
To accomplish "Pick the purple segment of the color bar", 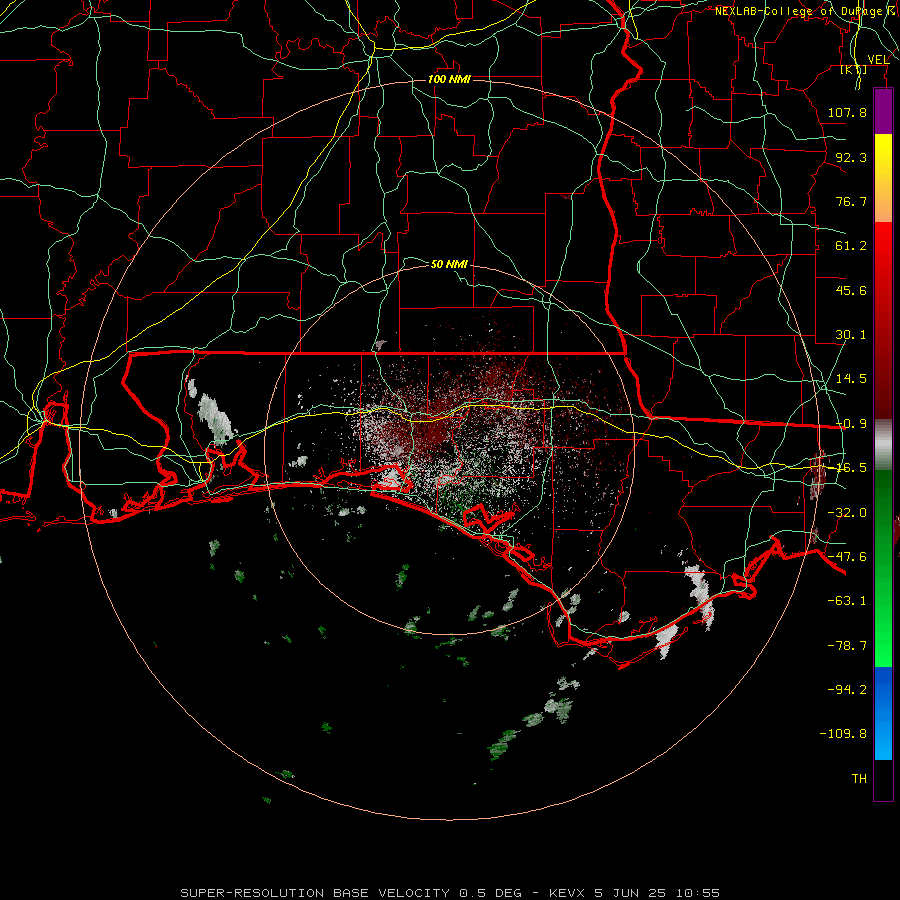I will (x=883, y=111).
